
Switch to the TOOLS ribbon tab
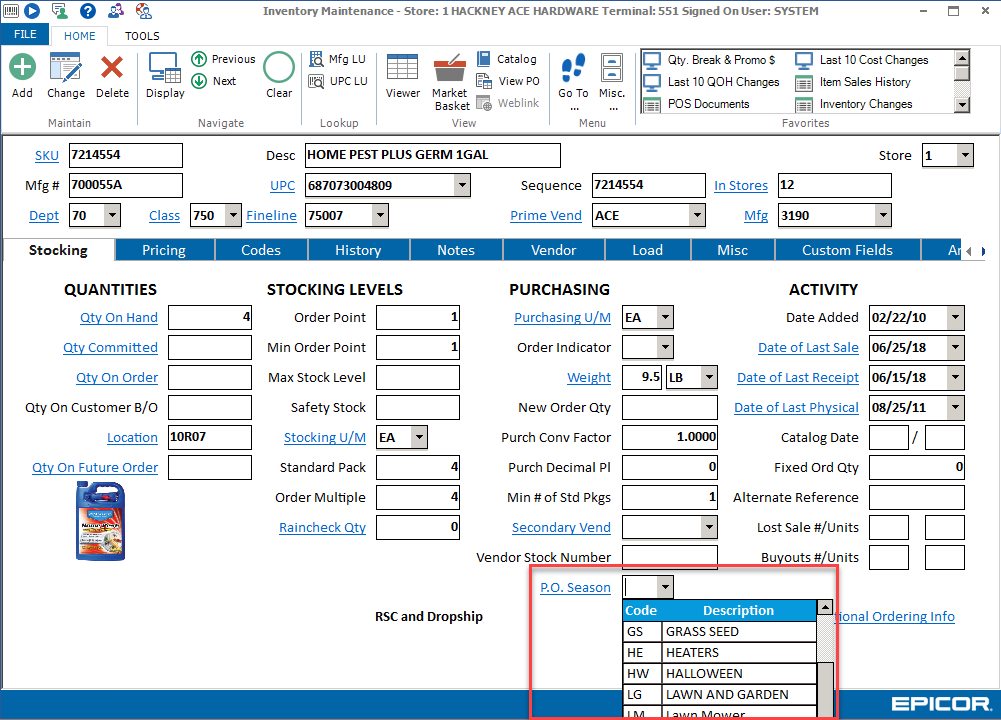point(142,36)
